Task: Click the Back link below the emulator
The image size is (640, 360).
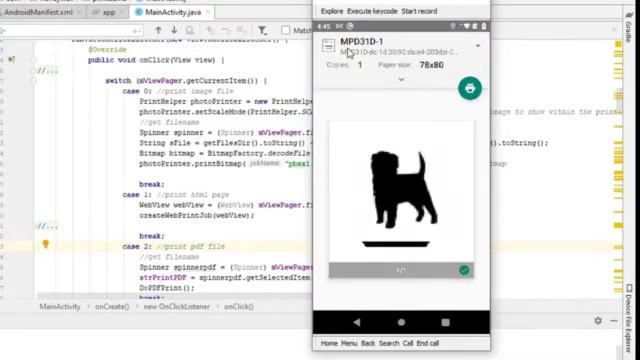Action: [368, 343]
